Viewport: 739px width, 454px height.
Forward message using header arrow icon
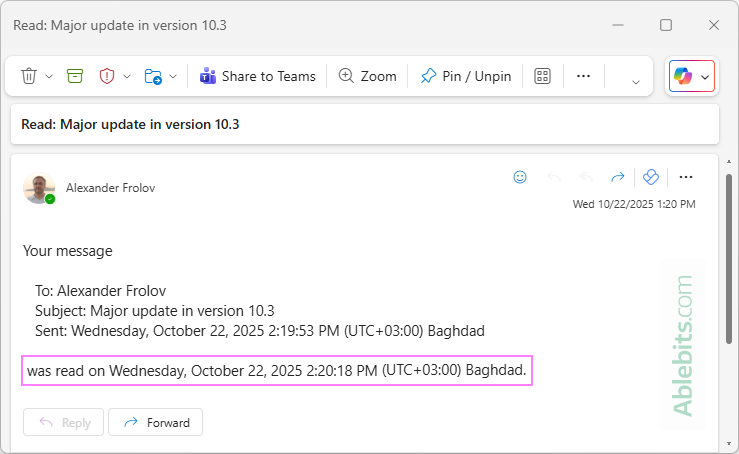[617, 177]
